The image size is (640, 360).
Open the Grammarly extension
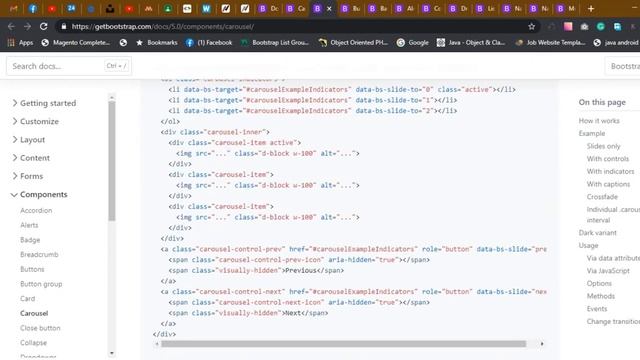point(601,27)
